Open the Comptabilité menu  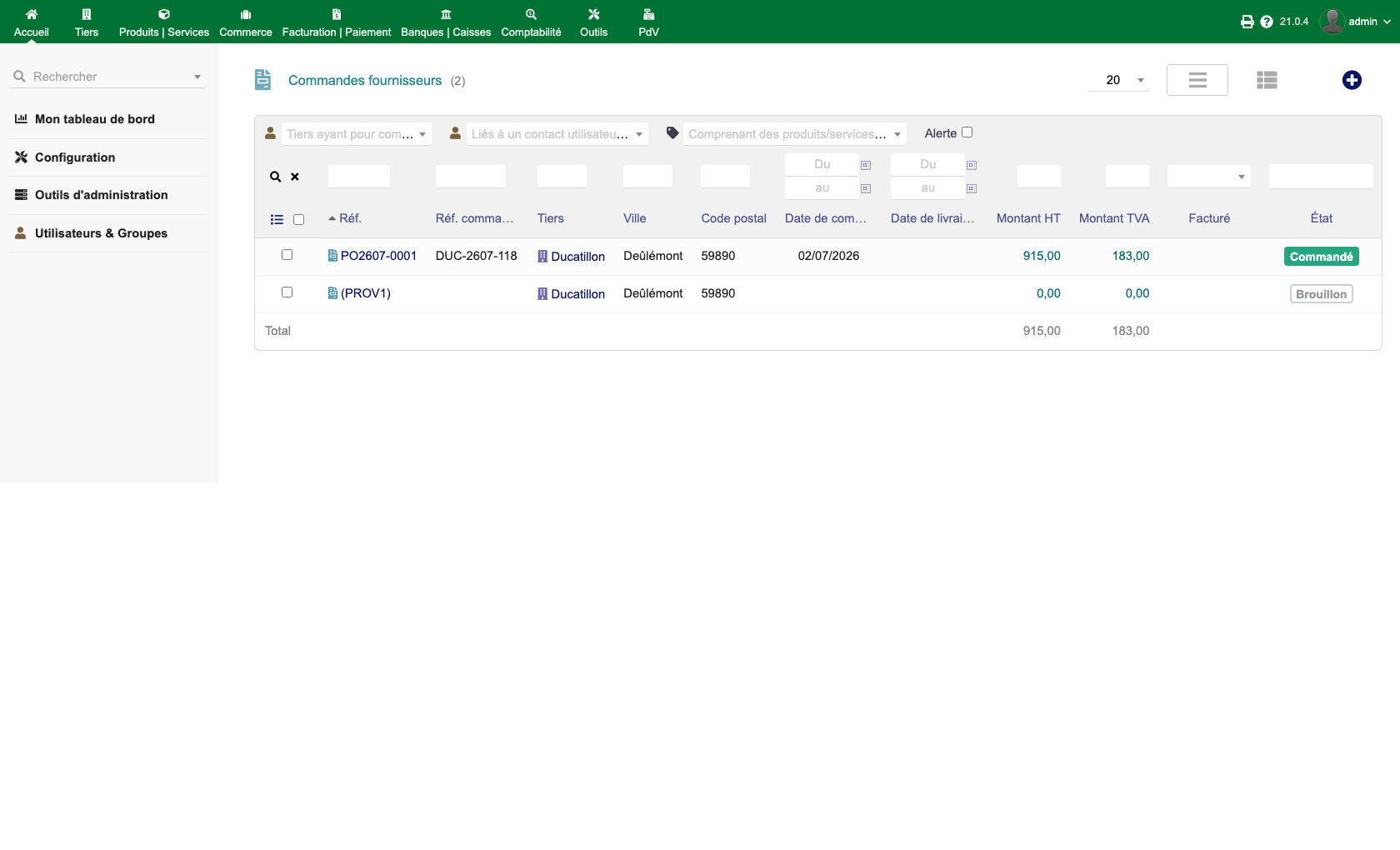531,22
